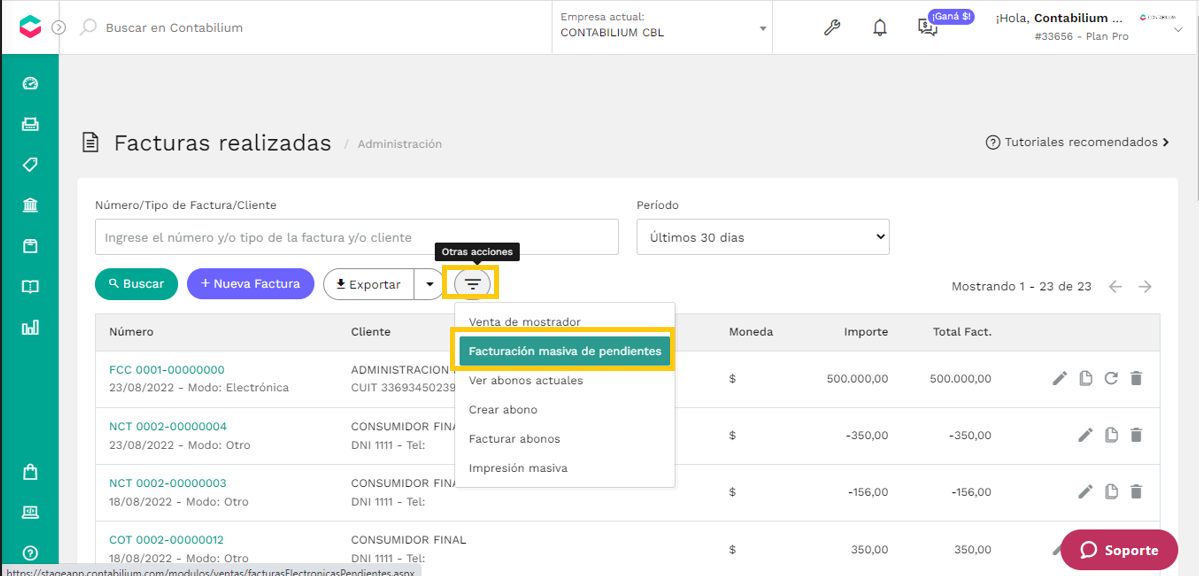Viewport: 1199px width, 576px height.
Task: Open invoice link COT 0002-00000012
Action: 167,539
